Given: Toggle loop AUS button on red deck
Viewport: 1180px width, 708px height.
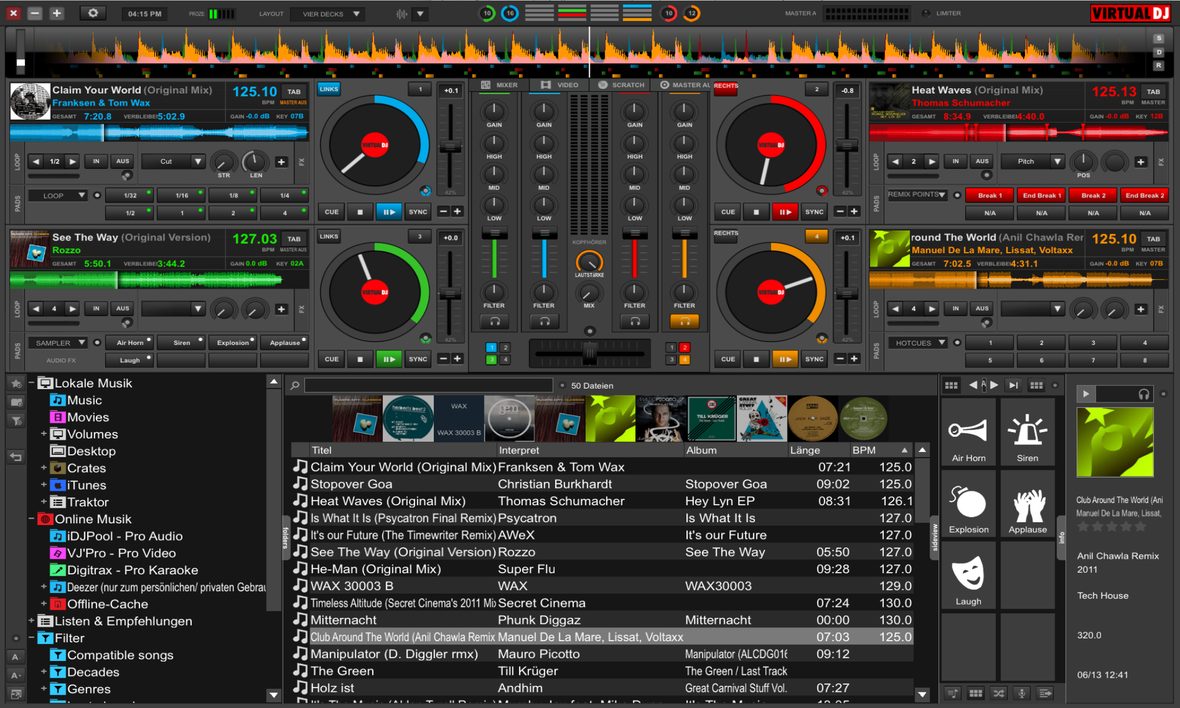Looking at the screenshot, I should pyautogui.click(x=982, y=161).
